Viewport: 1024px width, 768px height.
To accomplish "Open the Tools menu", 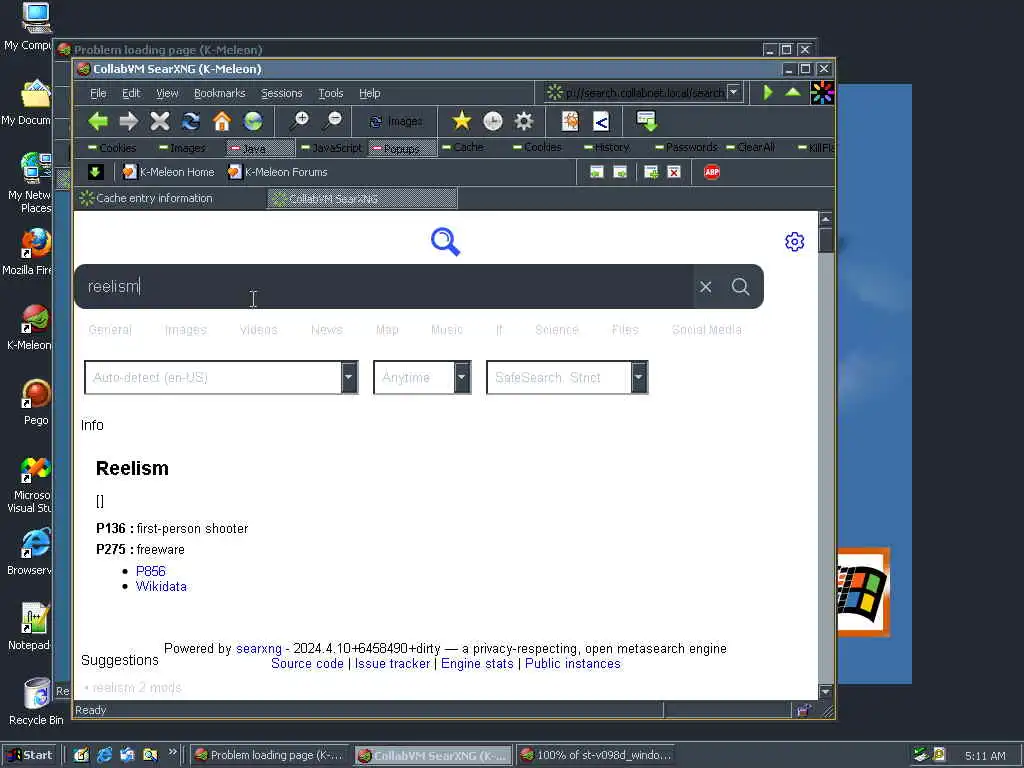I will tap(330, 93).
